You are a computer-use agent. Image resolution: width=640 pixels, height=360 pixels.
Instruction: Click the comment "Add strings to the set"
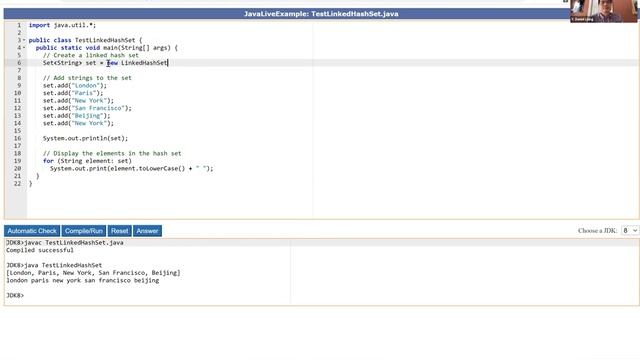[x=87, y=78]
